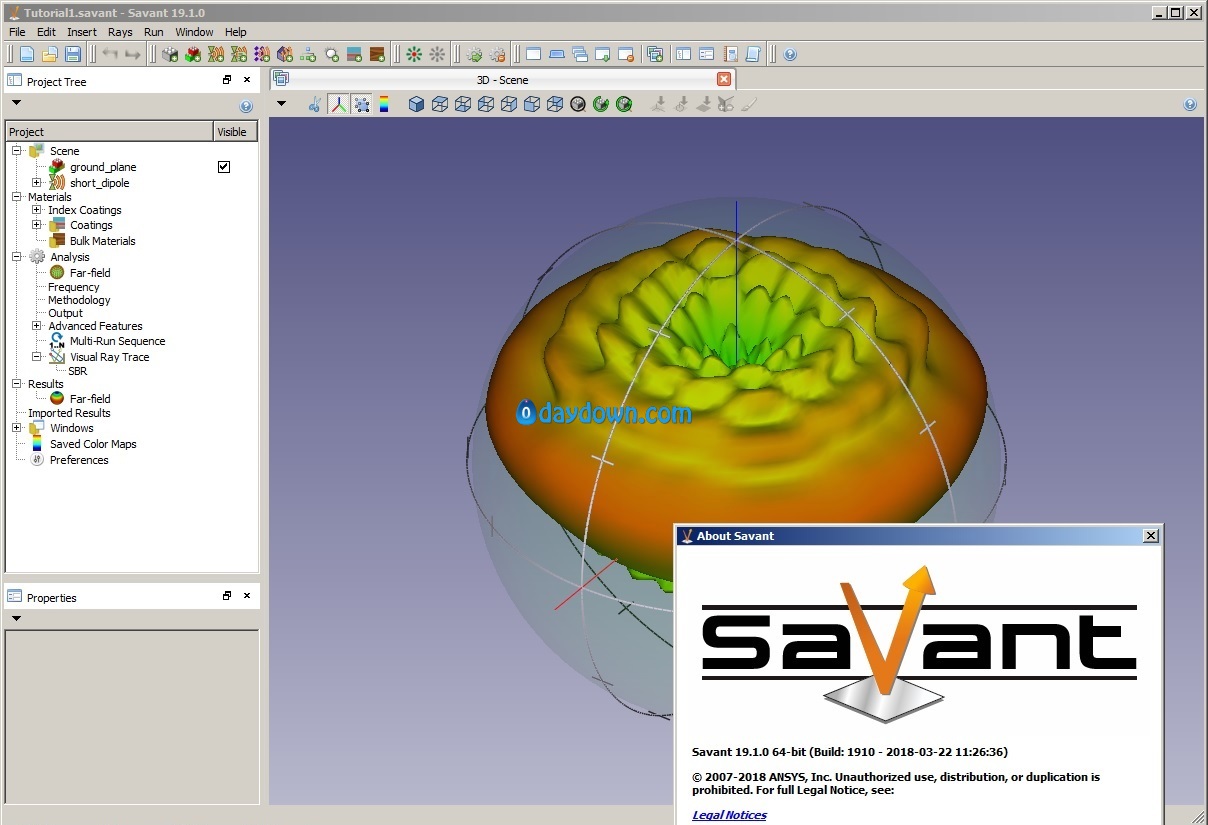Click the green starburst rays toolbar icon
1208x825 pixels.
click(414, 54)
